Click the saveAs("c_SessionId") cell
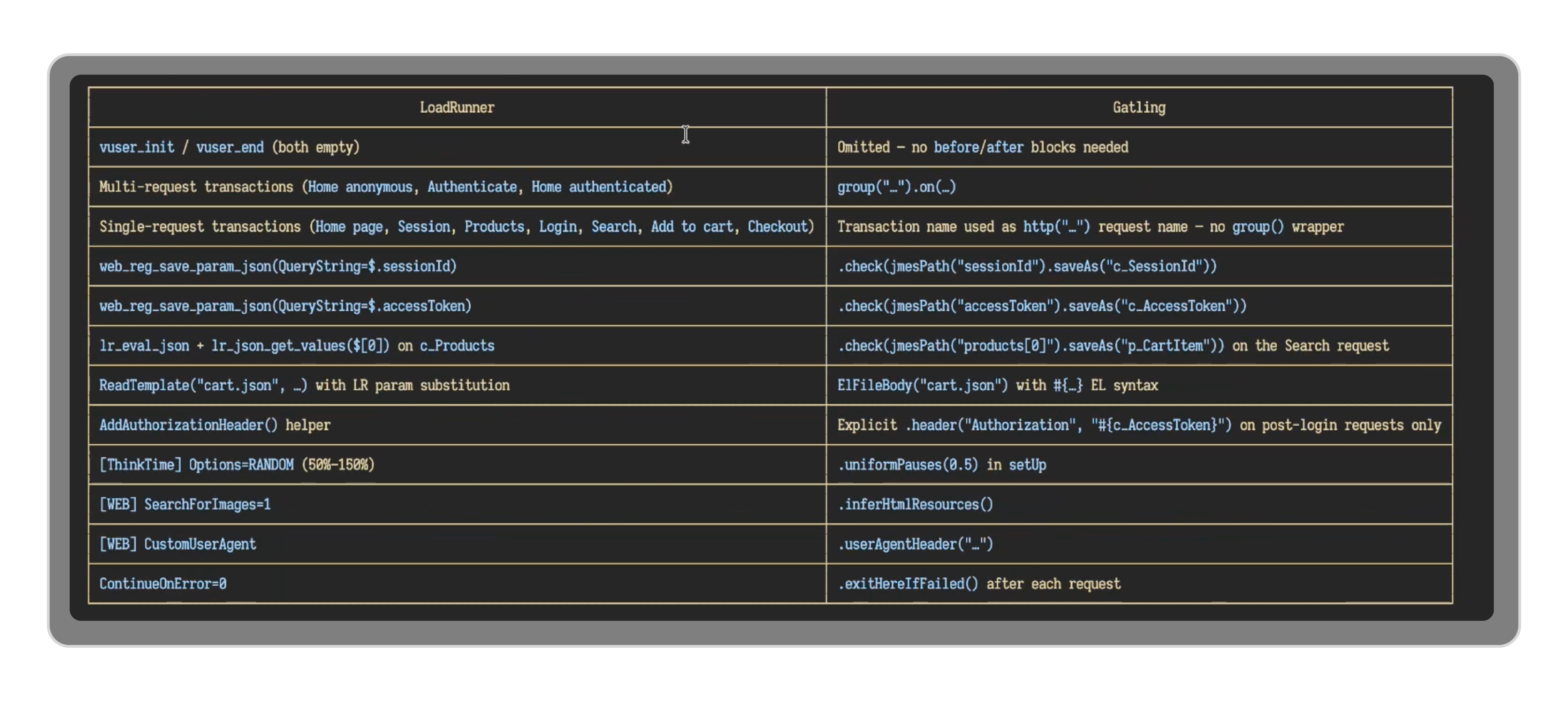 1027,266
